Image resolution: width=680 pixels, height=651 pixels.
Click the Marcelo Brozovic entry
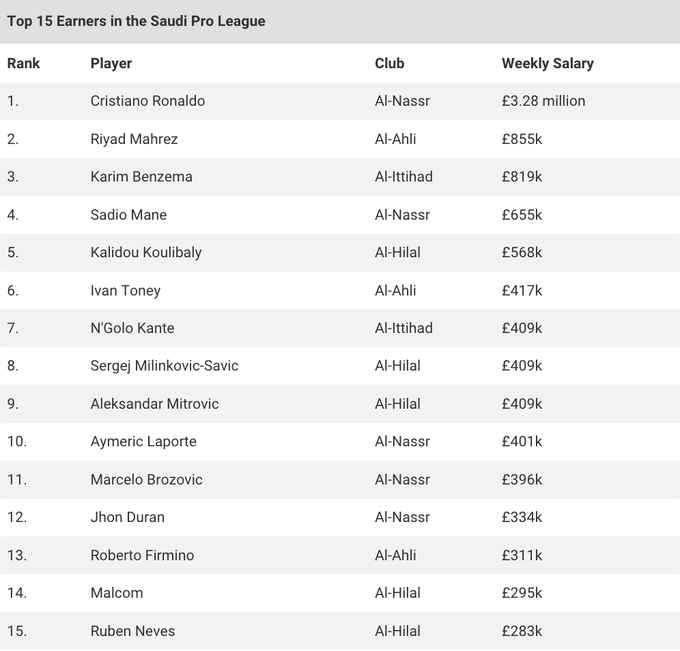click(146, 479)
